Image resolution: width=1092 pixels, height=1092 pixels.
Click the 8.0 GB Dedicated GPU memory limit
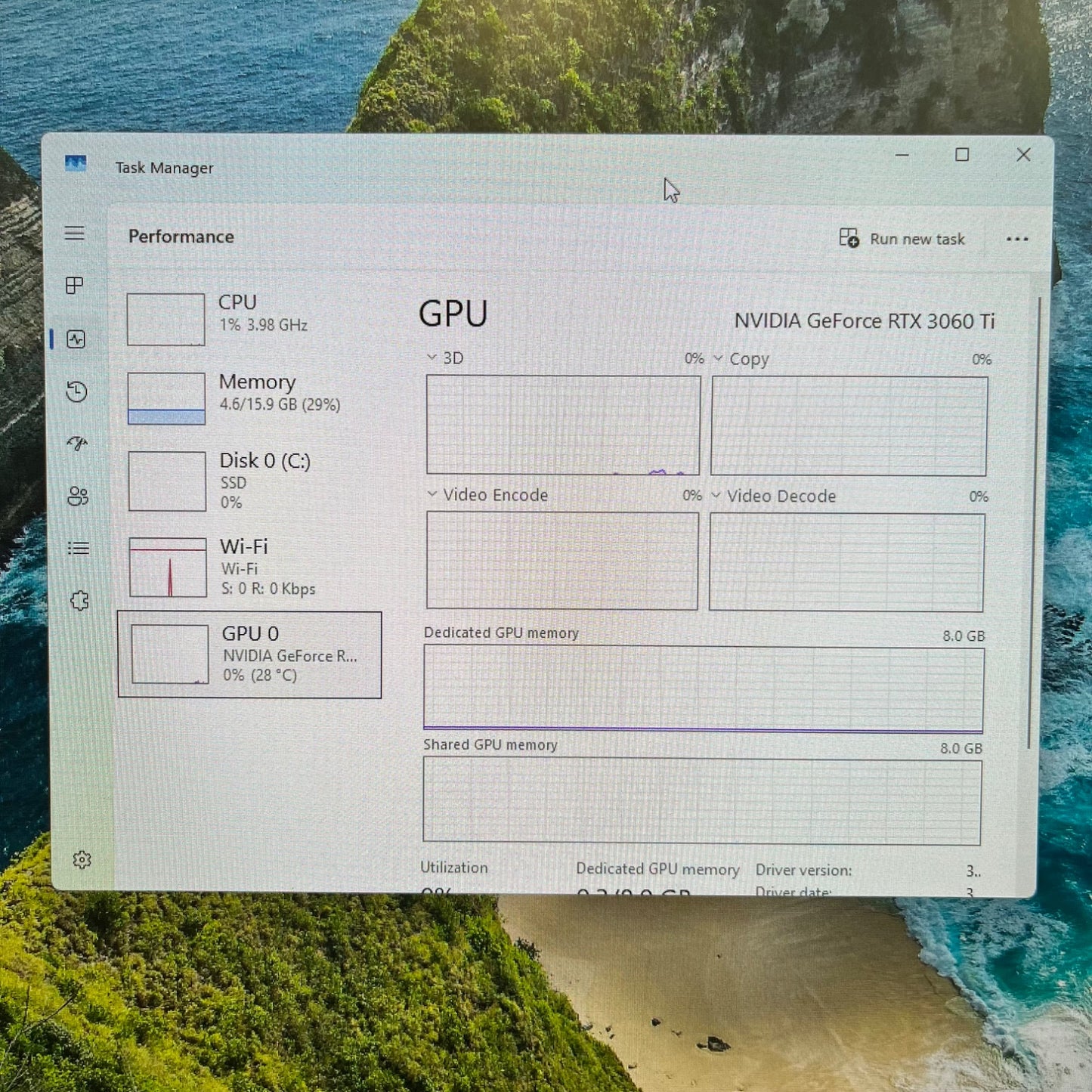click(x=964, y=636)
